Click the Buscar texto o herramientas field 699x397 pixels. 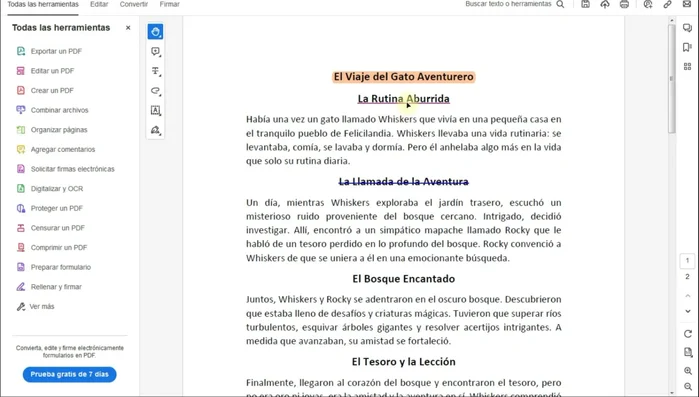(x=508, y=4)
